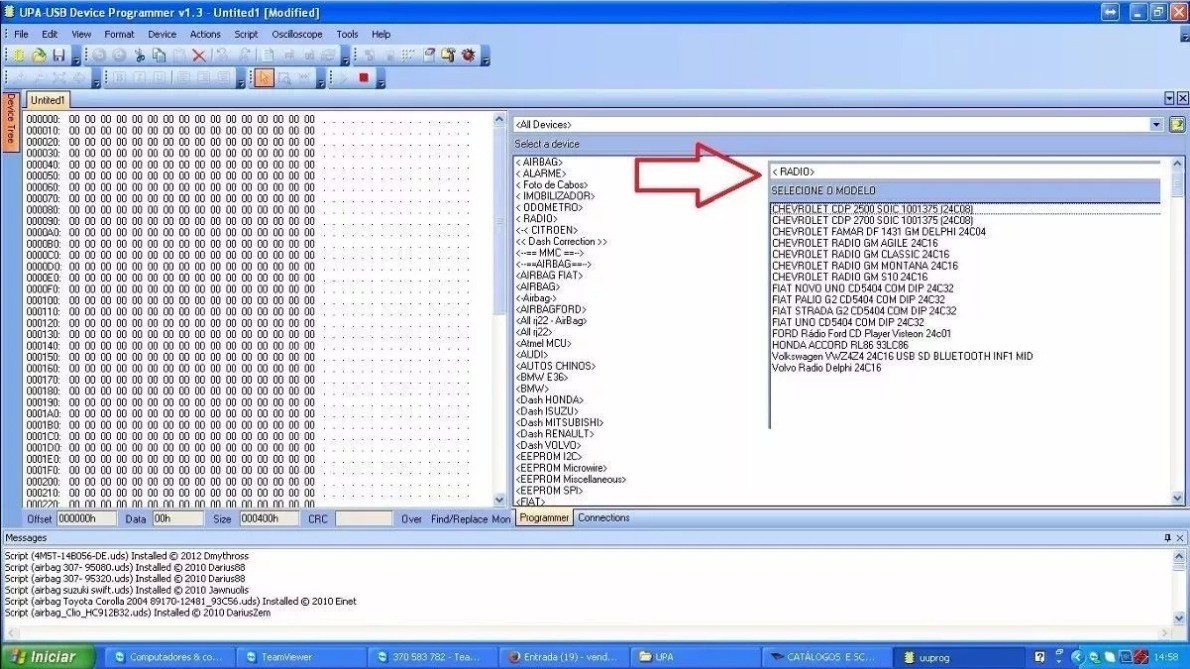
Task: Open the Tools menu
Action: 347,34
